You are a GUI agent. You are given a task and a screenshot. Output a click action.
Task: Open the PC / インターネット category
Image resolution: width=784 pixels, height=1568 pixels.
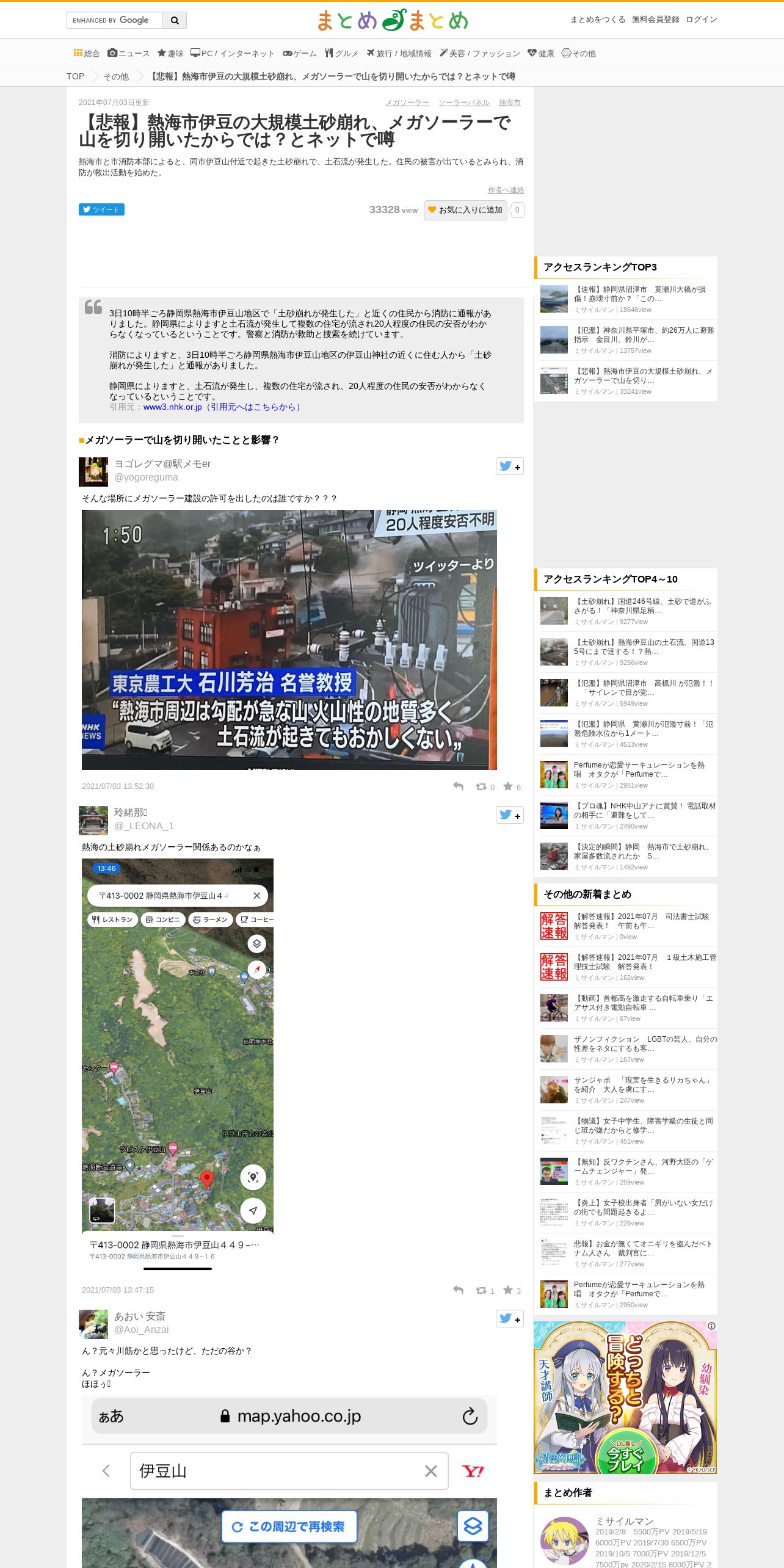(233, 53)
